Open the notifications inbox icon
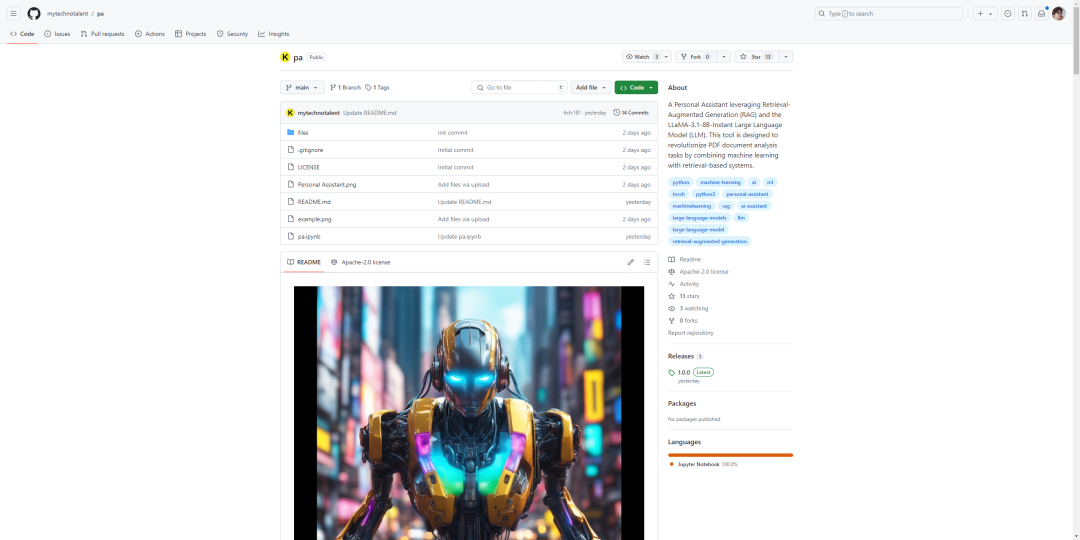Screen dimensions: 1080x540 tap(1041, 14)
